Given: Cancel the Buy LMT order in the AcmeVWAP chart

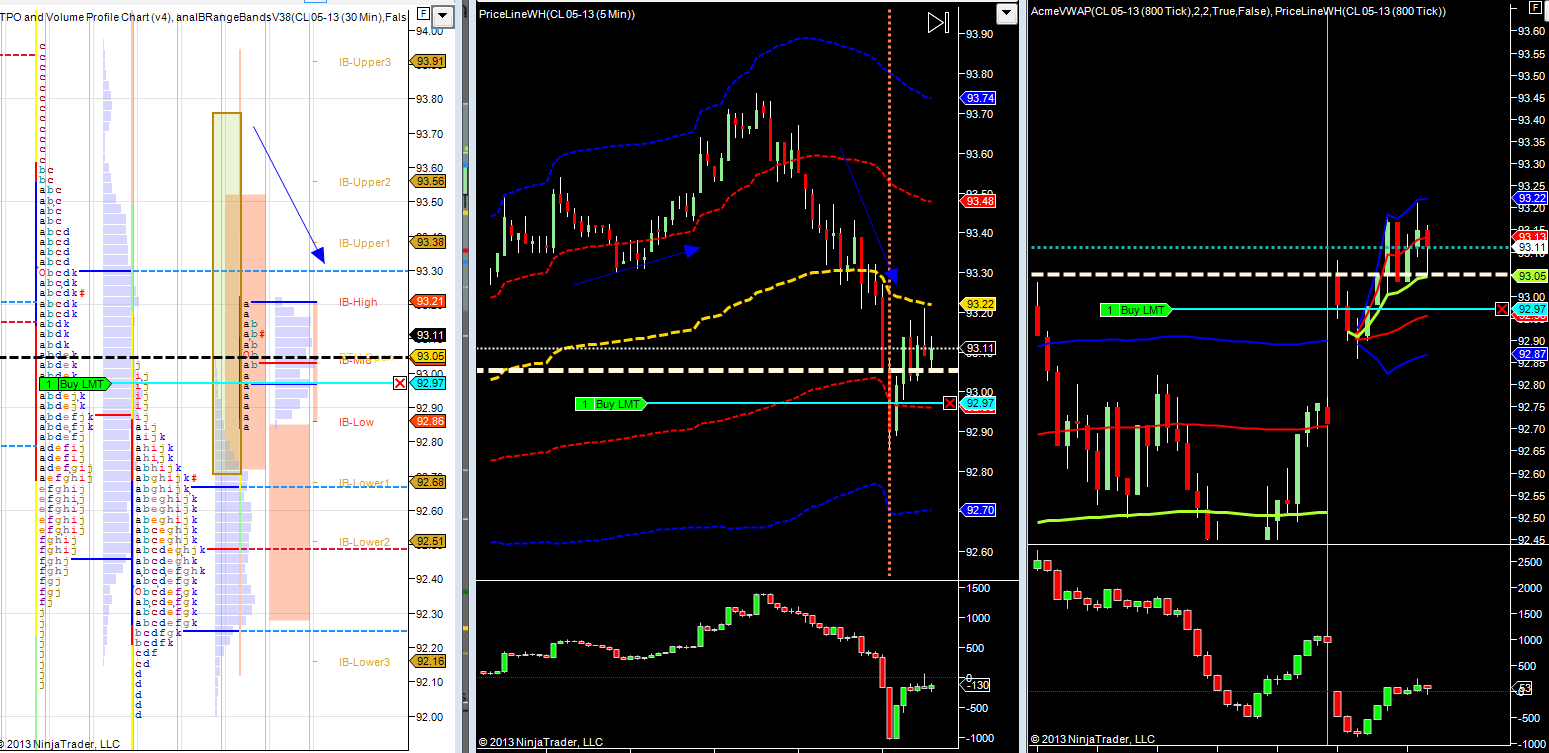Looking at the screenshot, I should click(x=1502, y=309).
